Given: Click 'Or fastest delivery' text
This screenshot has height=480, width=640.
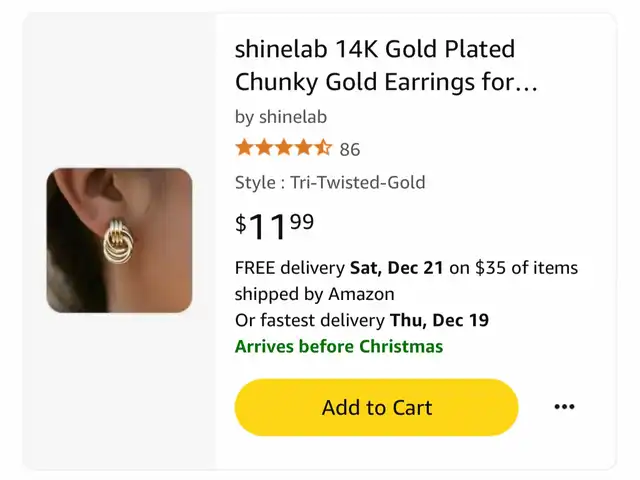Looking at the screenshot, I should (x=309, y=321).
